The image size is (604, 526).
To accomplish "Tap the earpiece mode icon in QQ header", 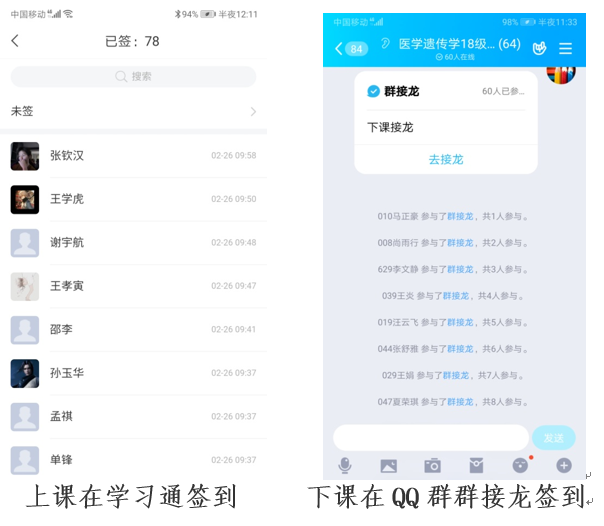I will coord(385,43).
